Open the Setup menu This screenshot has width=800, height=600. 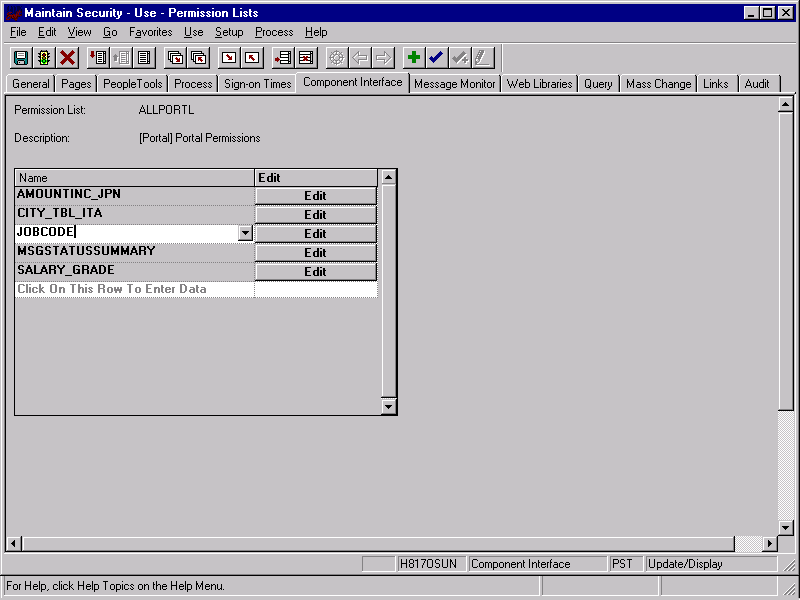(x=229, y=32)
